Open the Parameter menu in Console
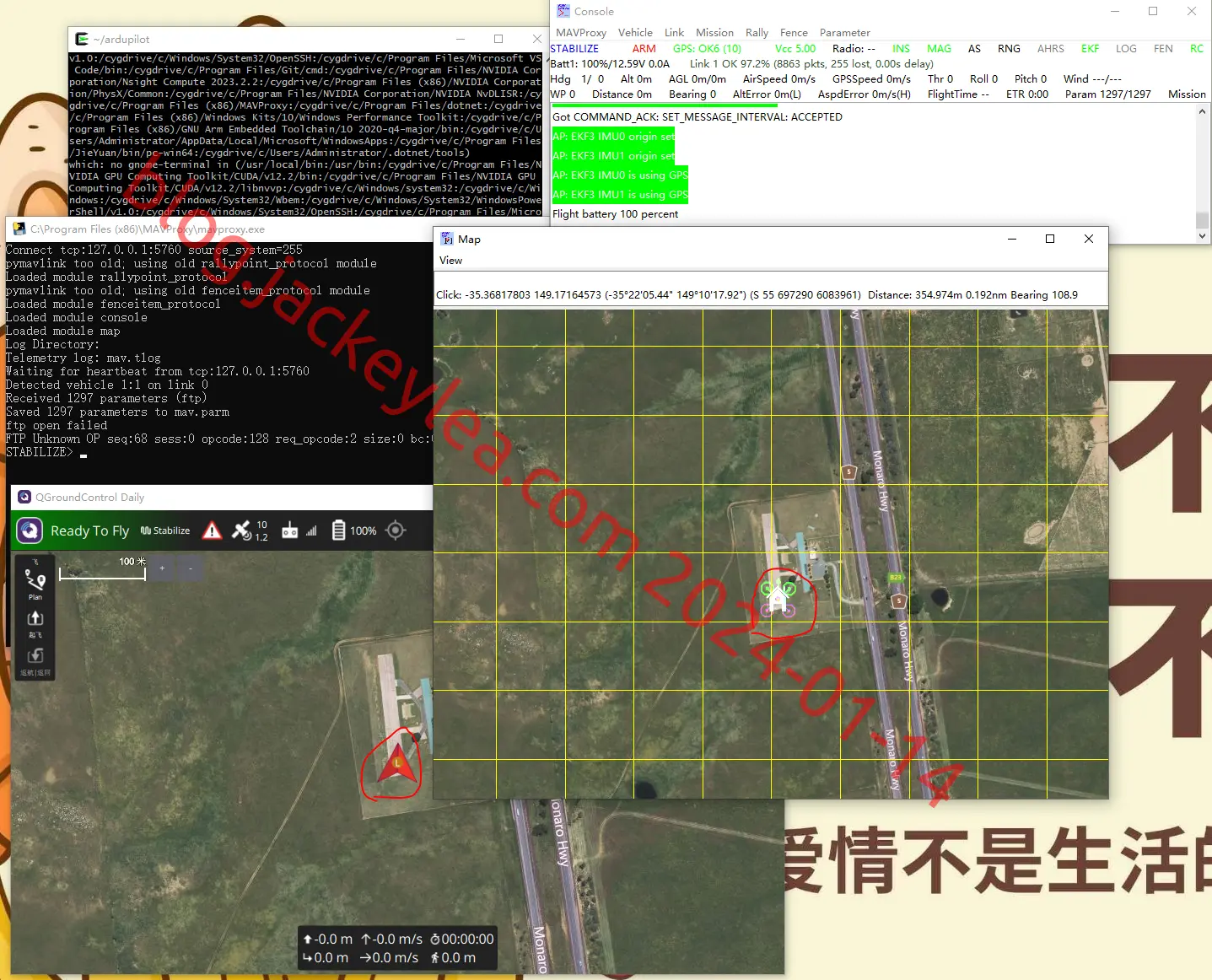This screenshot has width=1212, height=980. (x=845, y=33)
